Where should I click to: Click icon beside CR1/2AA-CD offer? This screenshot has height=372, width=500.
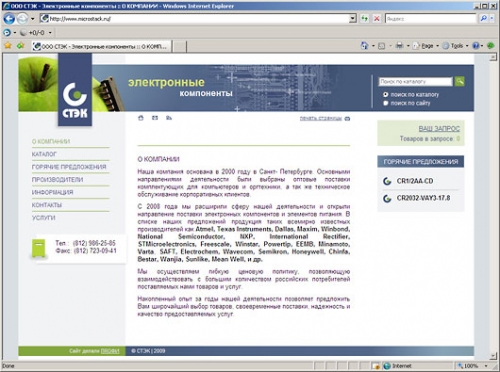(x=387, y=181)
